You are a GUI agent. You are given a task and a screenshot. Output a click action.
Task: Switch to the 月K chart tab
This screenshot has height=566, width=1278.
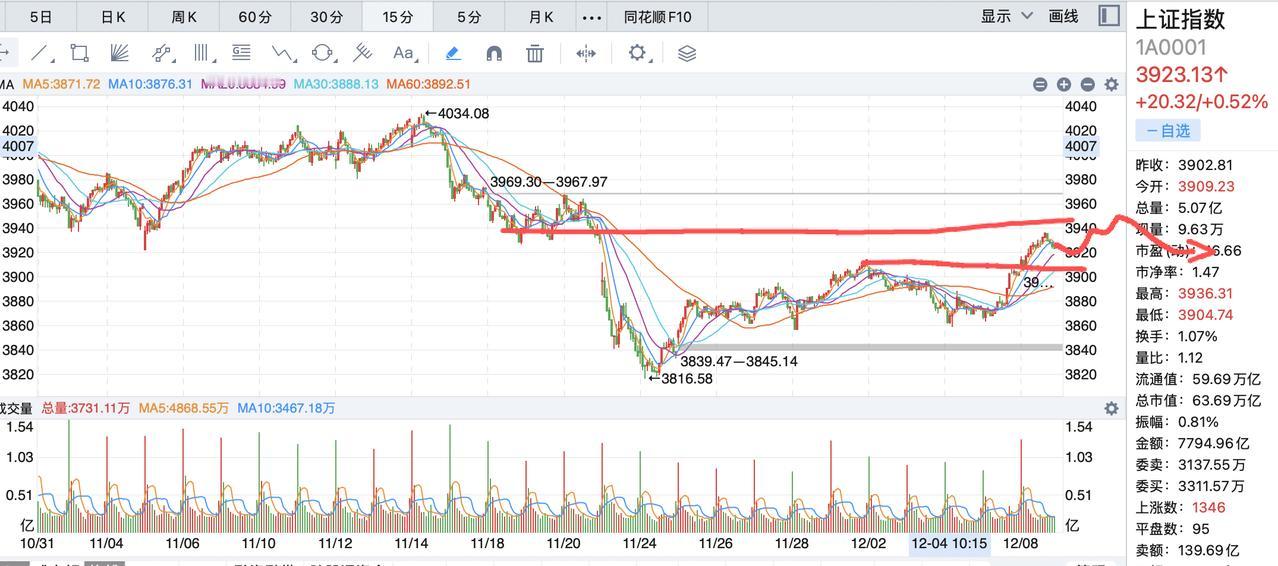click(540, 16)
